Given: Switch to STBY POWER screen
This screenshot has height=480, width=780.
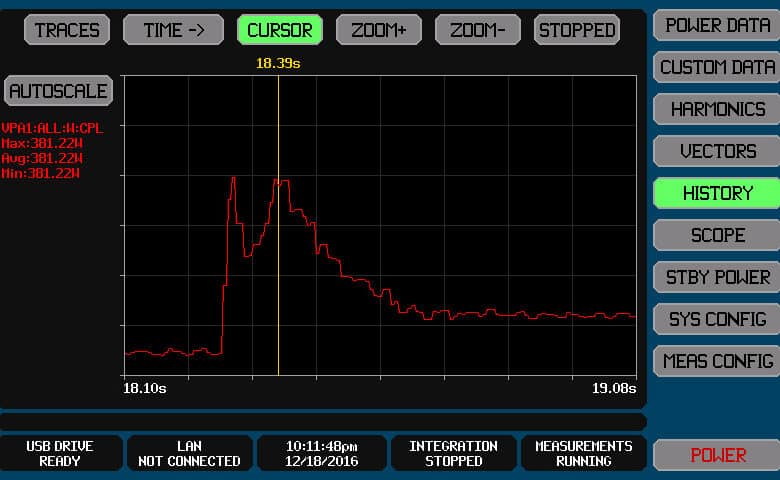Looking at the screenshot, I should point(717,277).
